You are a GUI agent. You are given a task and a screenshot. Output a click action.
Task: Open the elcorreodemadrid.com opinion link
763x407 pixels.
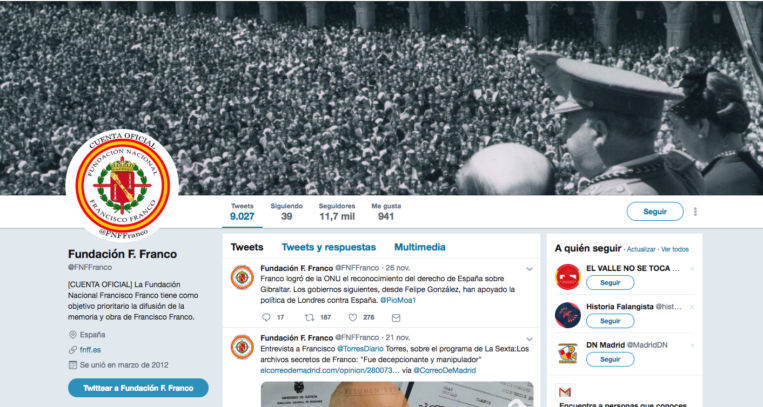pos(329,370)
